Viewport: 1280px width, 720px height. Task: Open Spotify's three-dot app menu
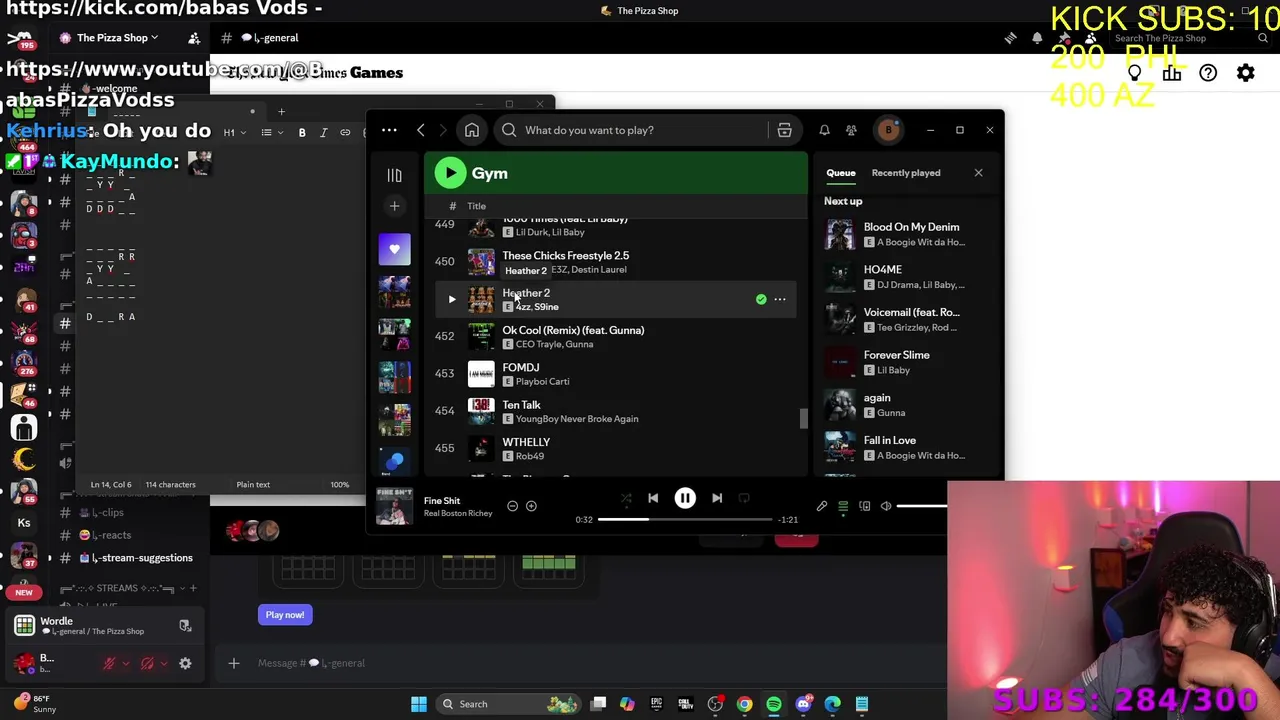click(x=389, y=130)
